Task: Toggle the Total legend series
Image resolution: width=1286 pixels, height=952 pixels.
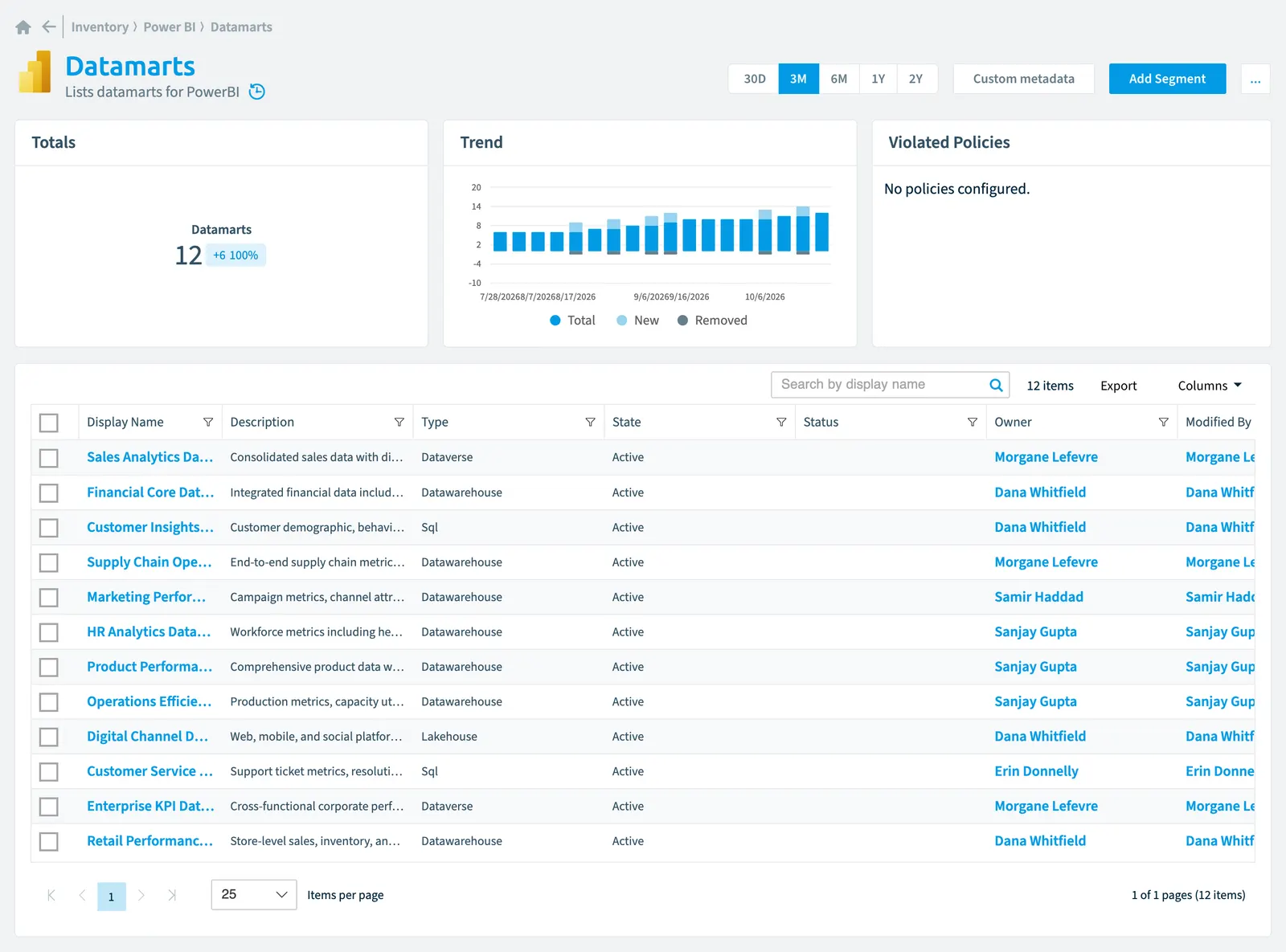Action: coord(572,321)
